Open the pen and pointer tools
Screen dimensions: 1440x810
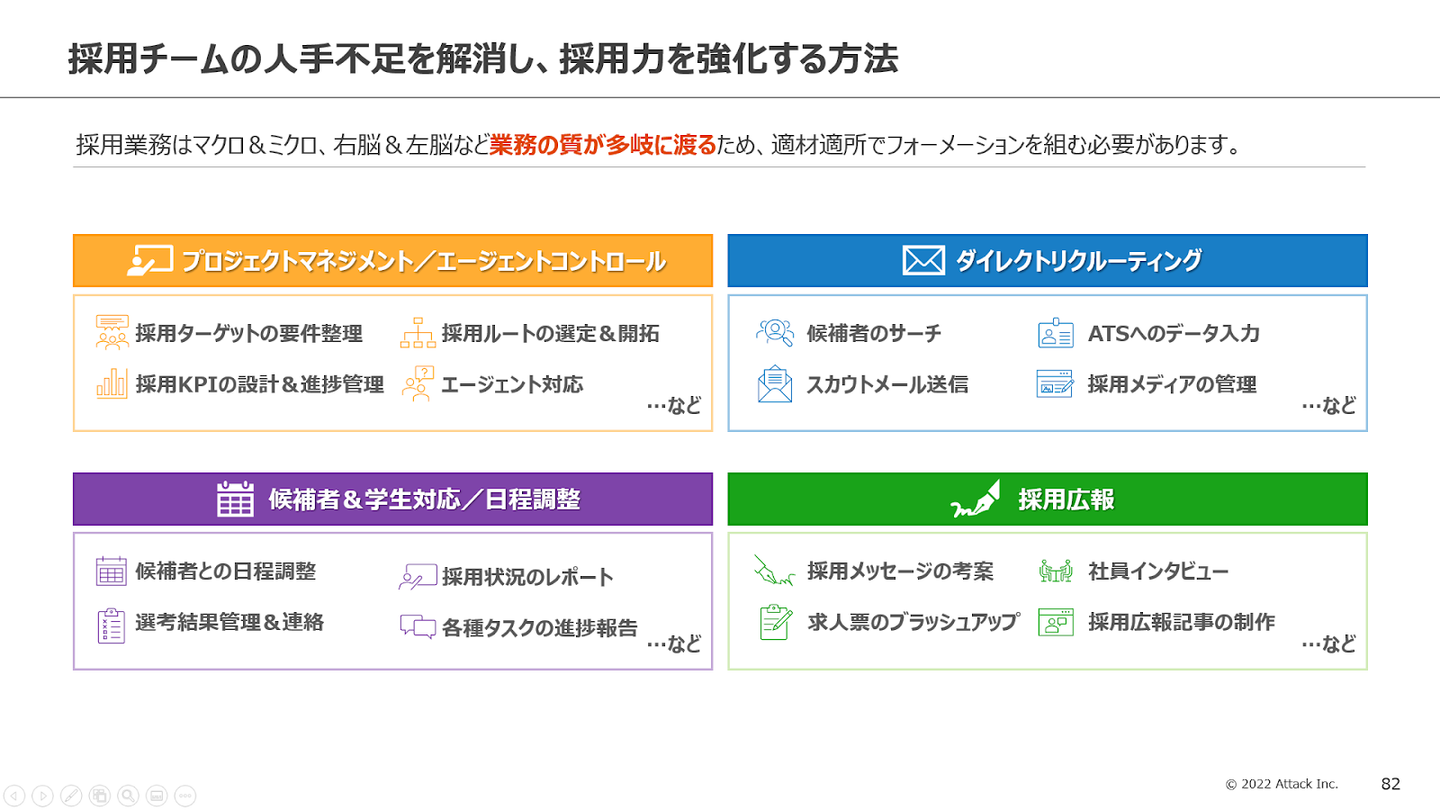click(x=70, y=796)
